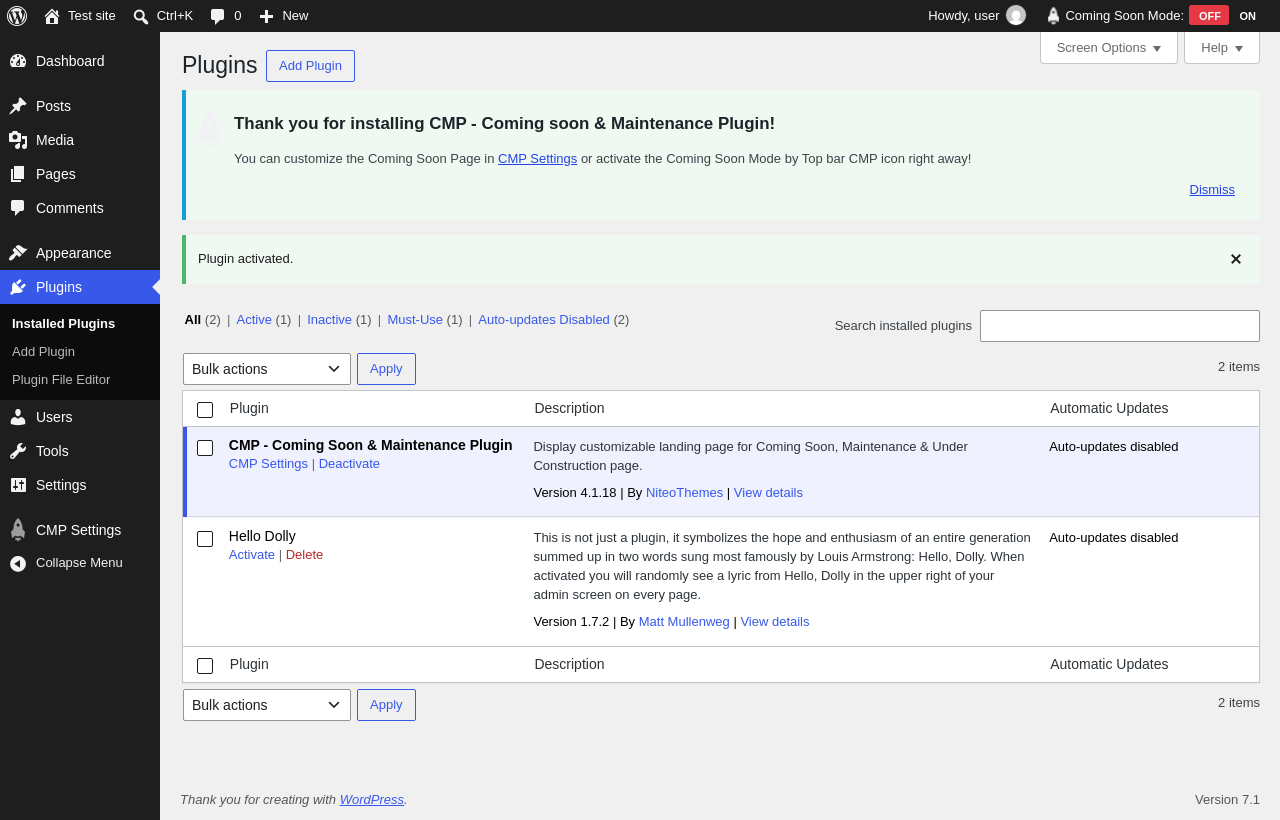Check the select-all box in table header
This screenshot has width=1280, height=820.
[x=205, y=410]
